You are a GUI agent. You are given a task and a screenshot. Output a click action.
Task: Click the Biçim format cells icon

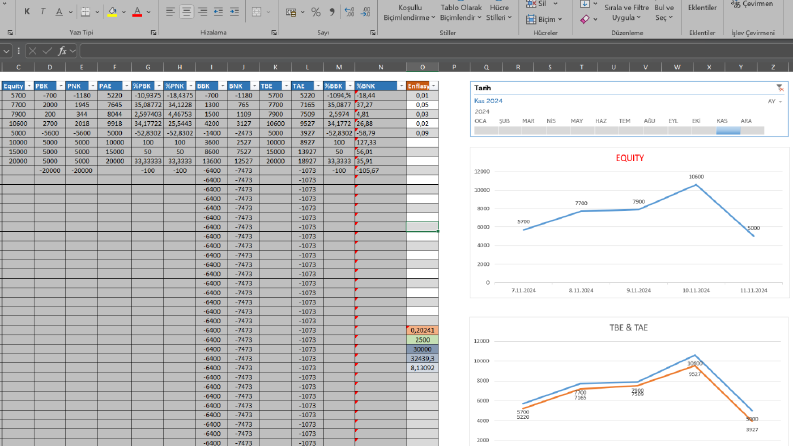531,19
